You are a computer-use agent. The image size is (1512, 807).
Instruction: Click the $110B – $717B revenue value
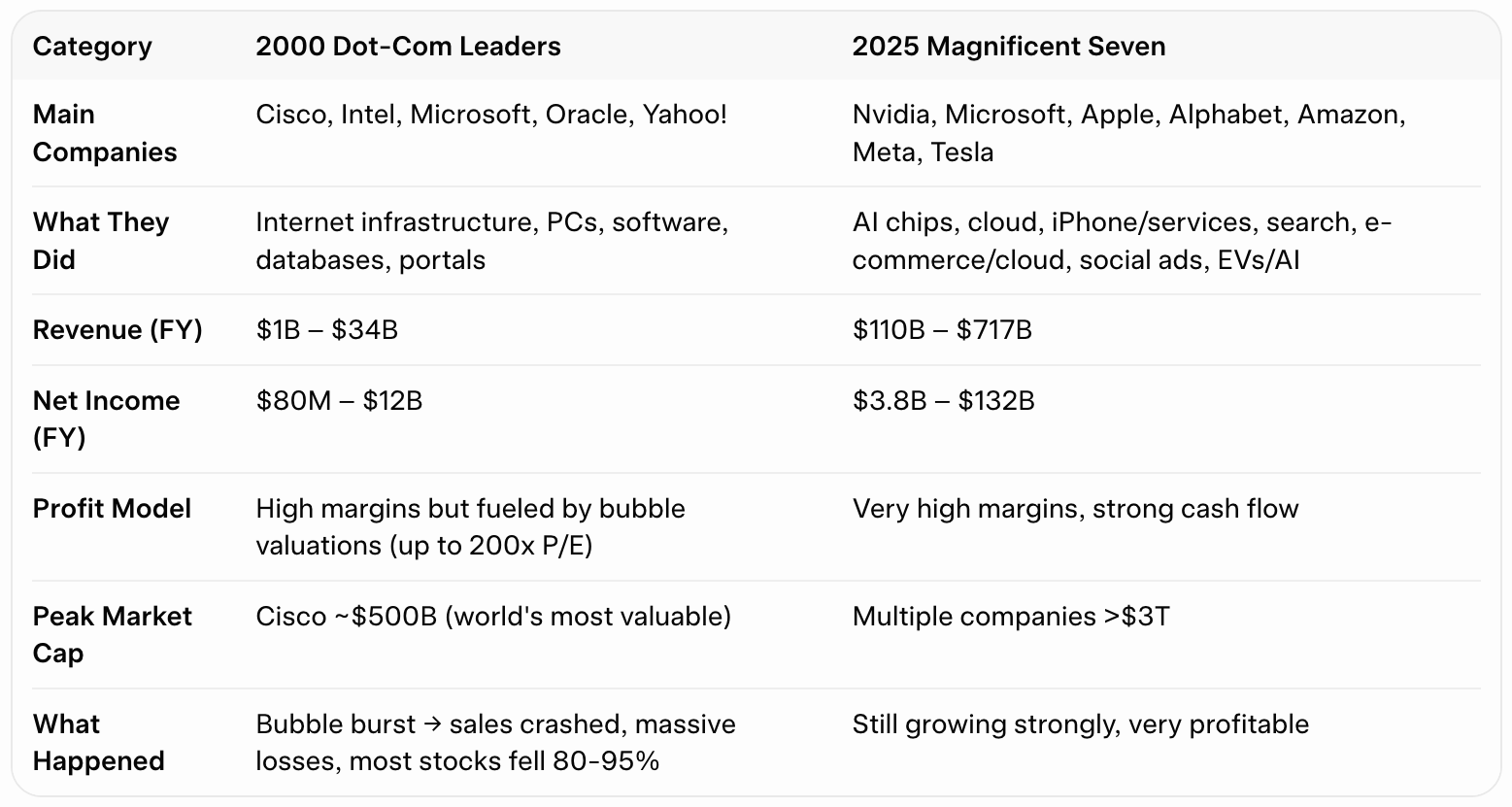click(x=942, y=330)
